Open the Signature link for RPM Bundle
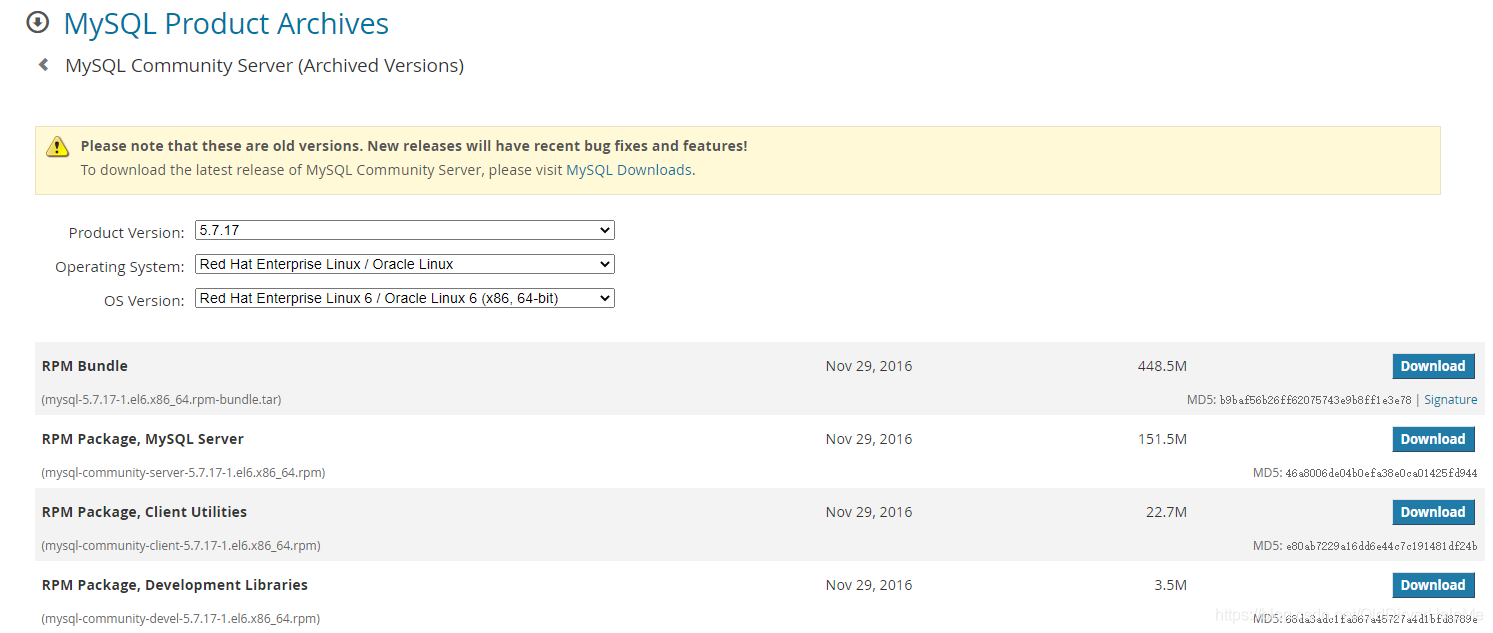The height and width of the screenshot is (633, 1493). pyautogui.click(x=1450, y=399)
